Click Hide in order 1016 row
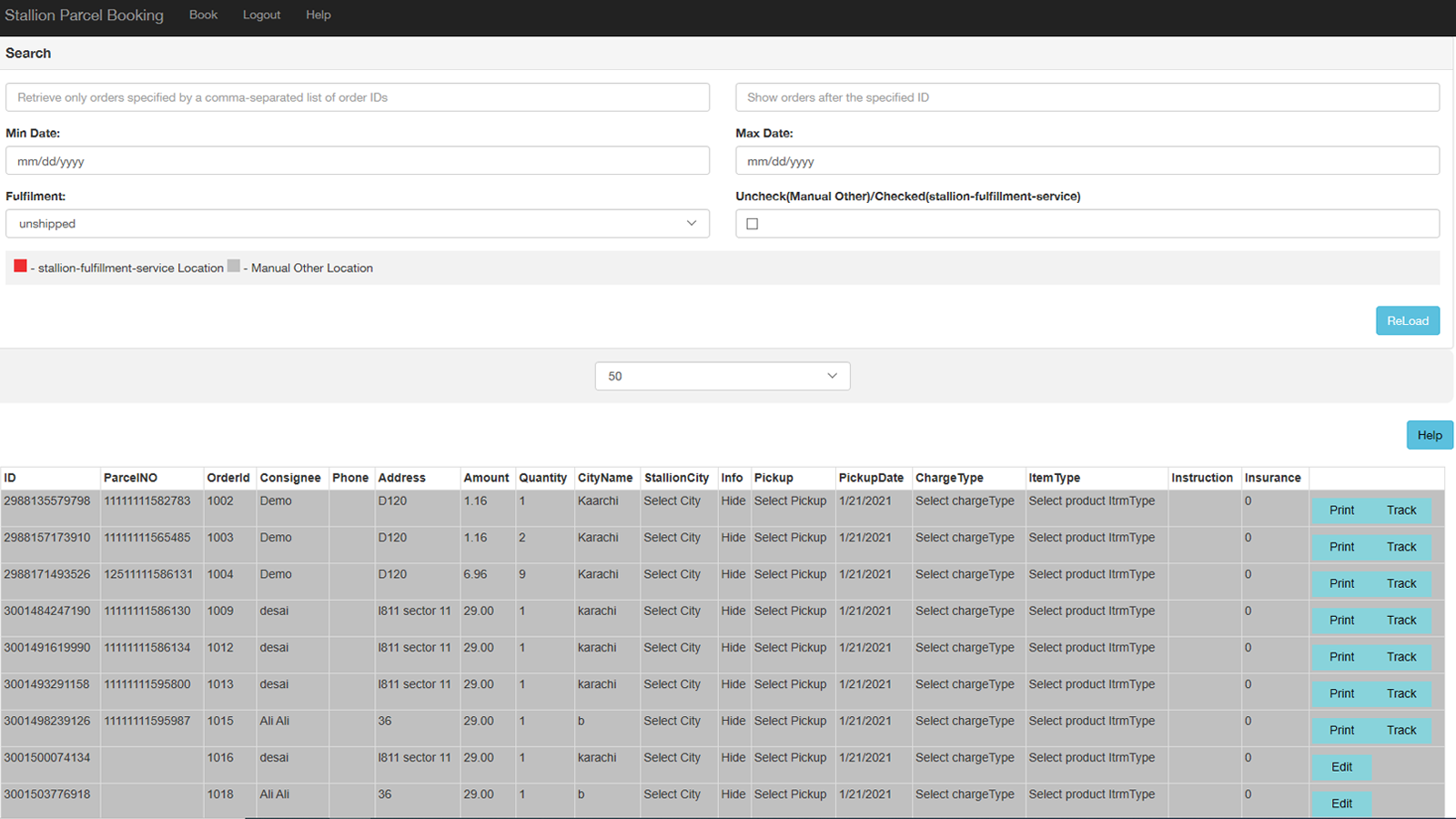The image size is (1456, 819). tap(733, 757)
